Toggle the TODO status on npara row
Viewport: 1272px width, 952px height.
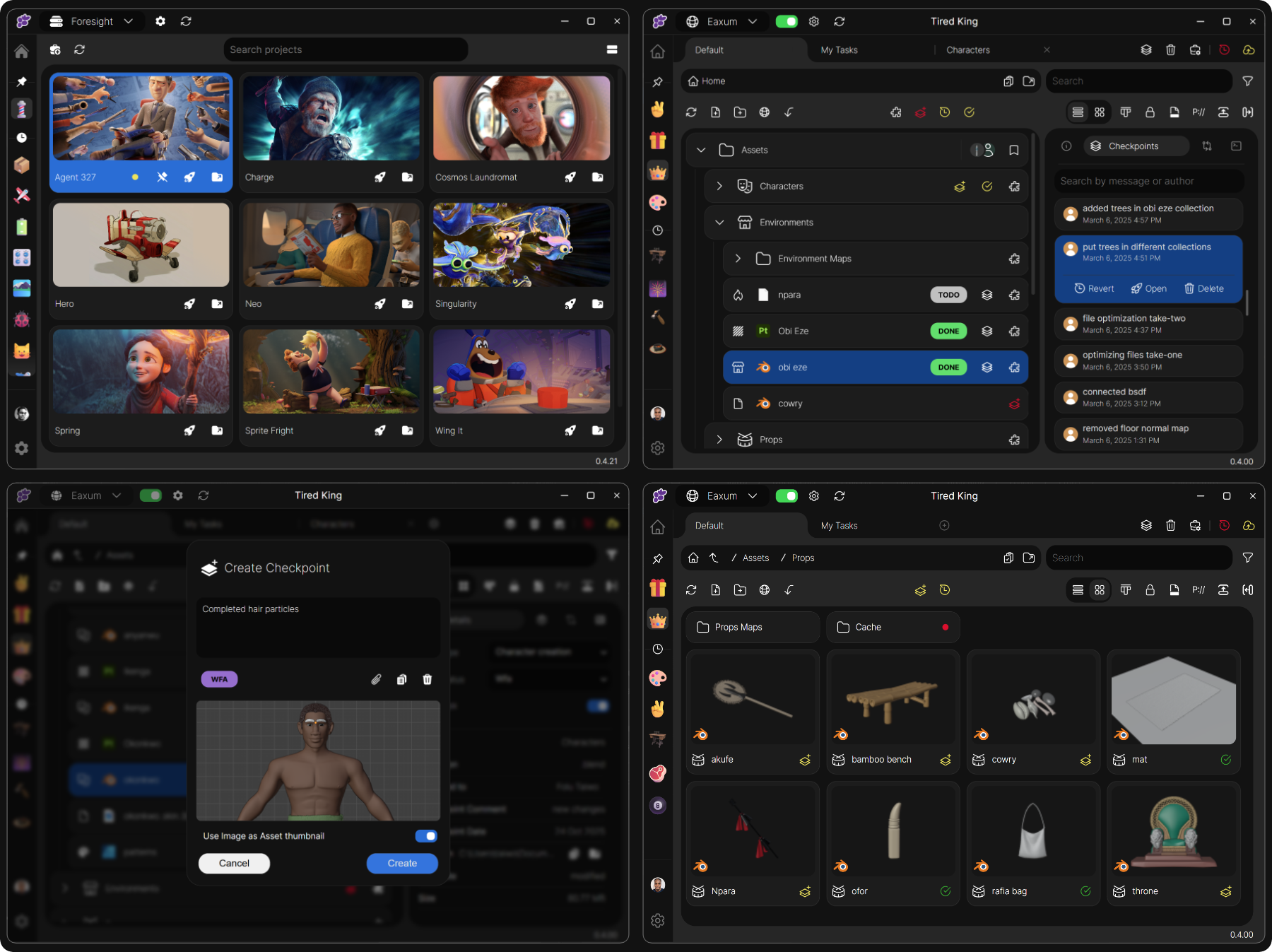(948, 295)
